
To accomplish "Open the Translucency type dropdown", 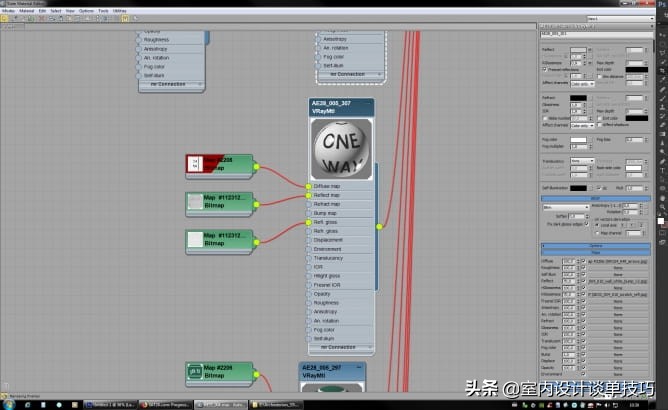I will click(x=582, y=161).
